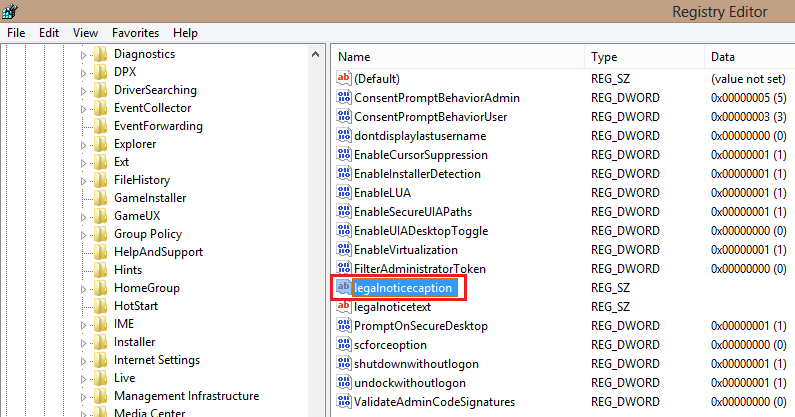Expand the Diagnostics tree node
The width and height of the screenshot is (795, 417).
click(84, 54)
